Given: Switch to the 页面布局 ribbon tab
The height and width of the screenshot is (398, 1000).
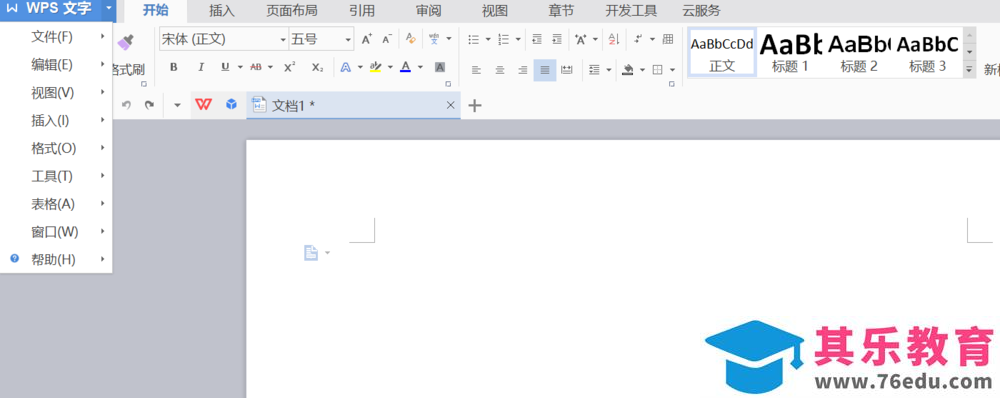Looking at the screenshot, I should [291, 11].
